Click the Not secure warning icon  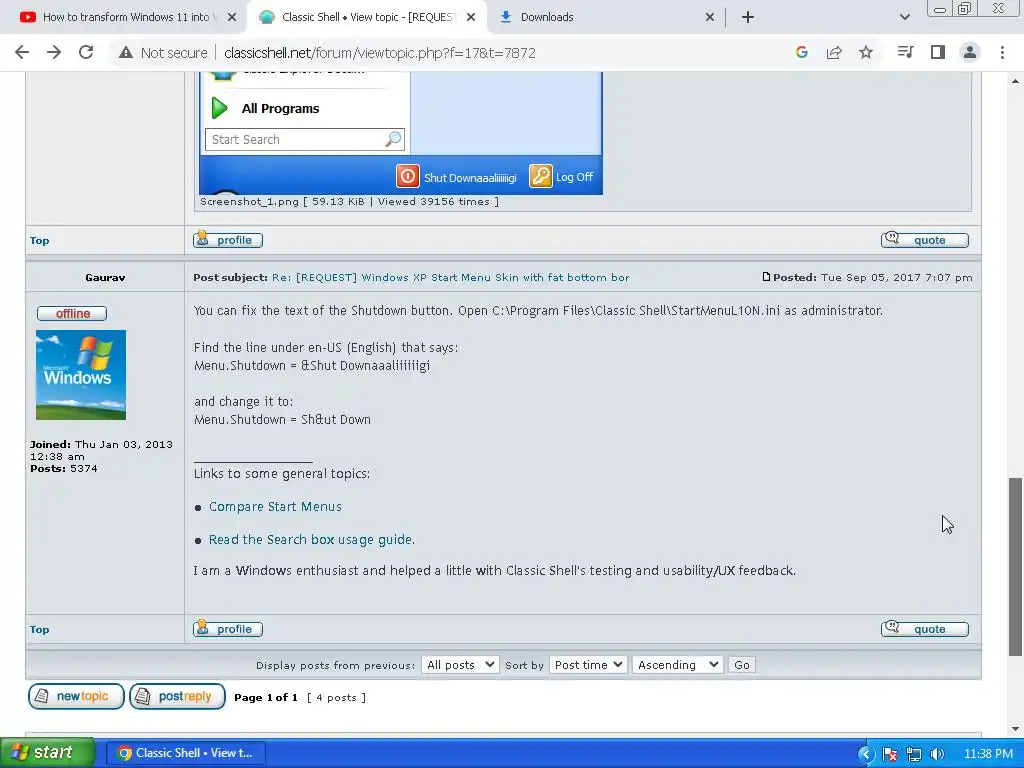tap(125, 53)
